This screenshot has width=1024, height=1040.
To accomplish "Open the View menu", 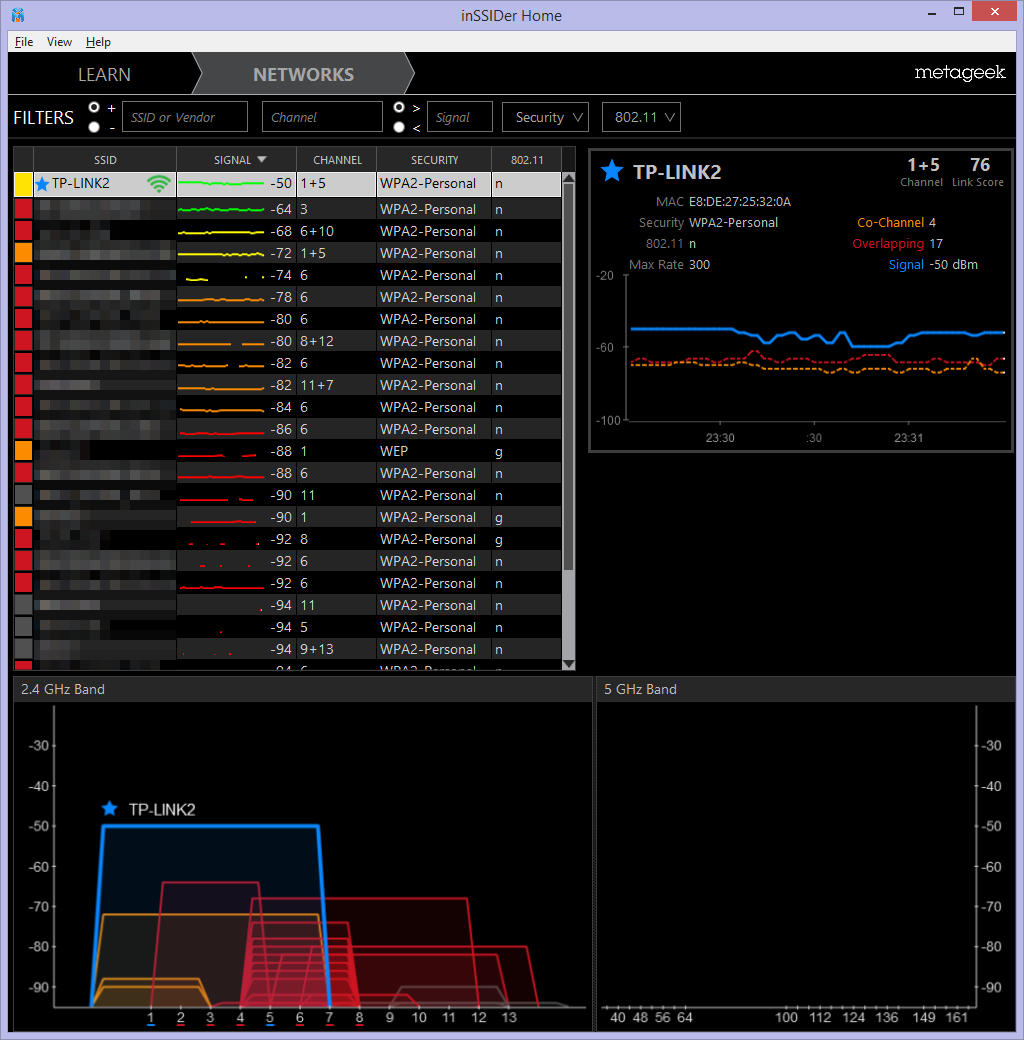I will (59, 42).
